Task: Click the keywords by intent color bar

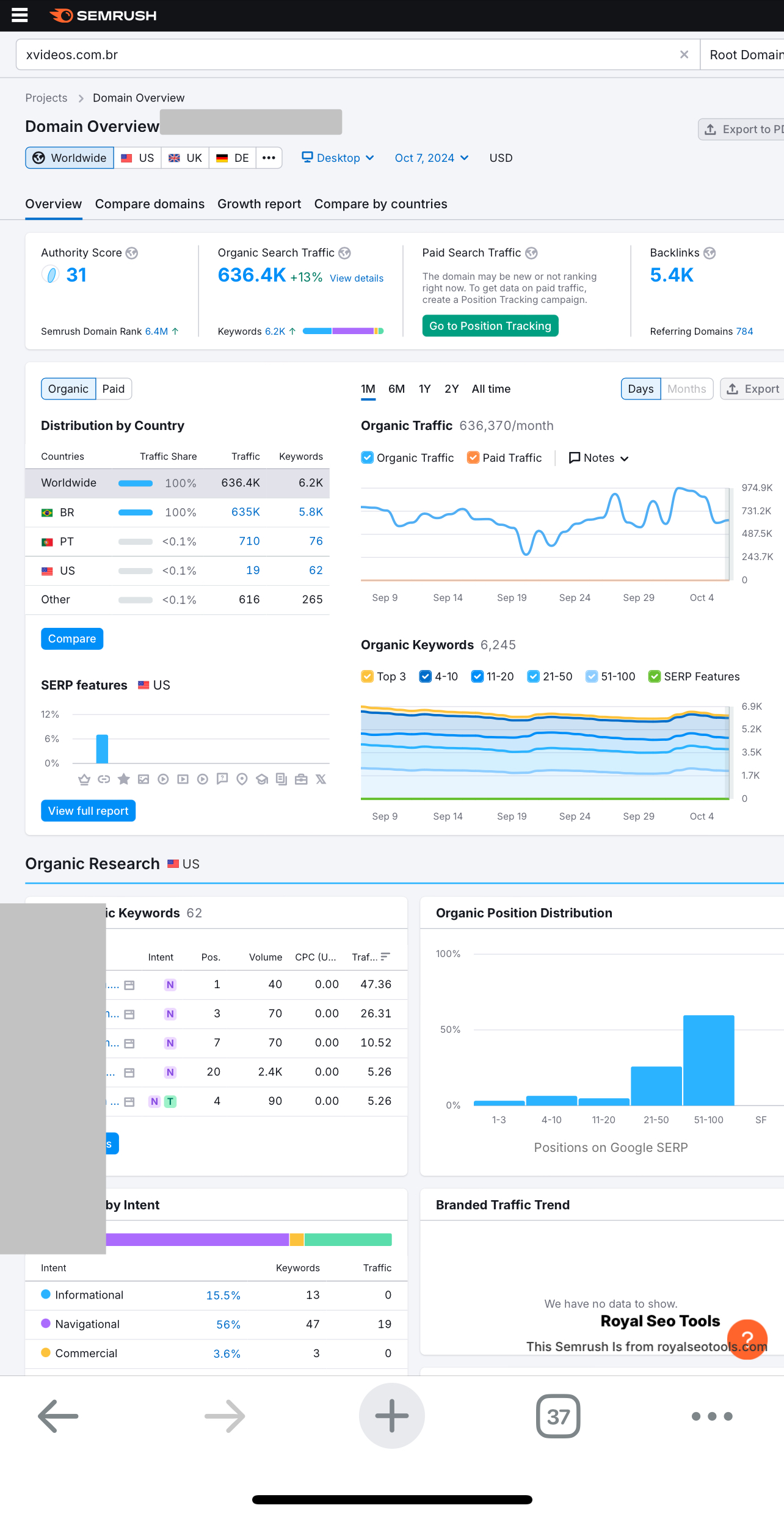Action: coord(249,1239)
